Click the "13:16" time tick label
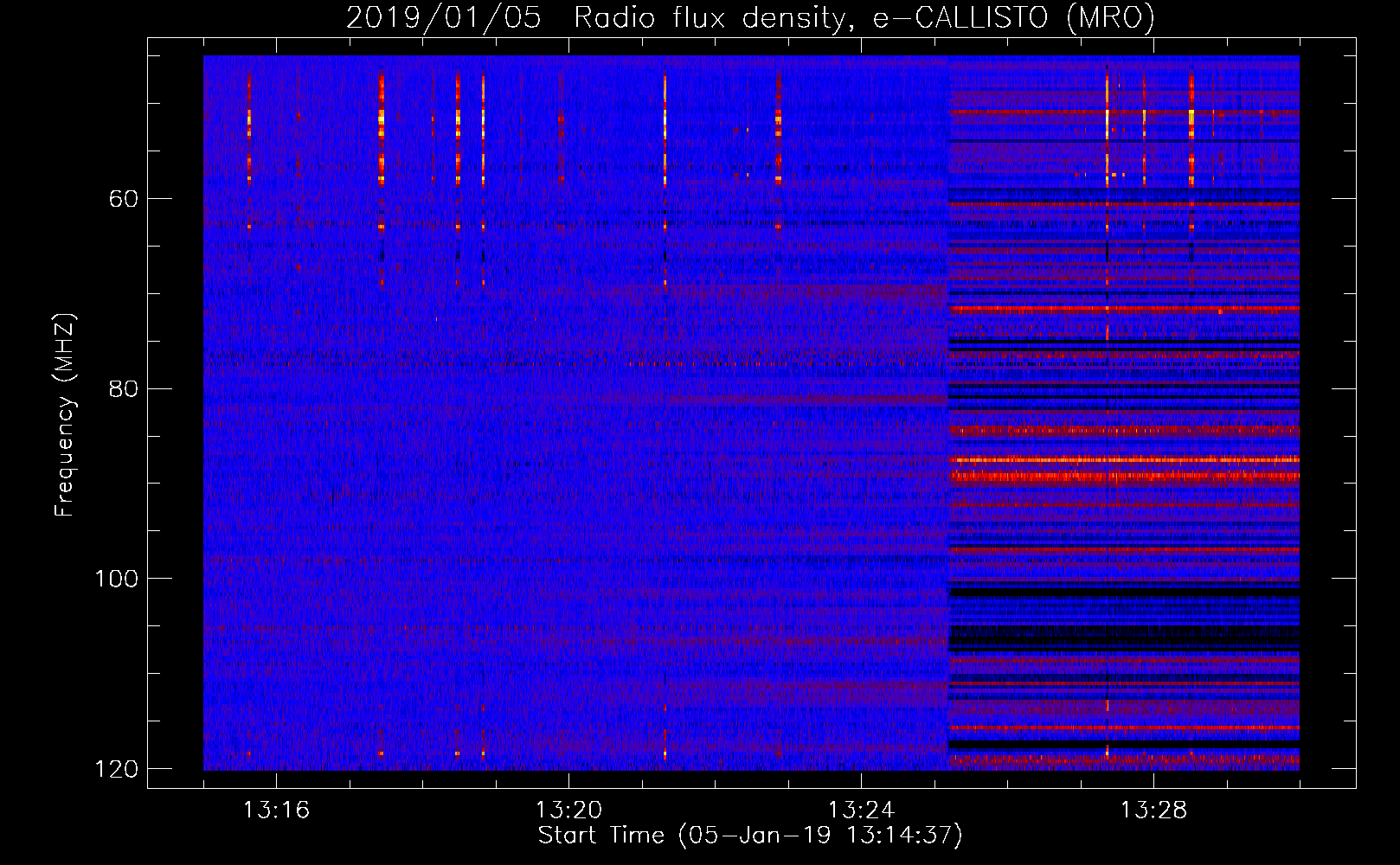 276,811
